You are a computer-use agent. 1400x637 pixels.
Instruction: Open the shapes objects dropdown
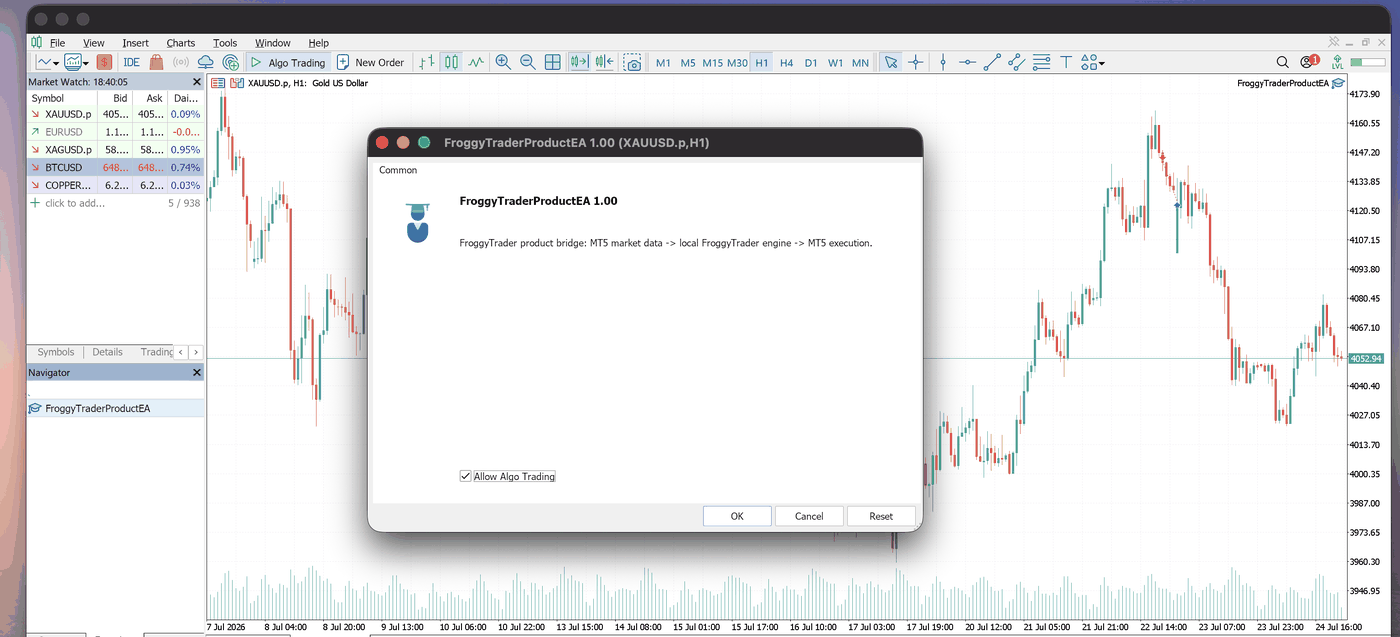(x=1093, y=62)
